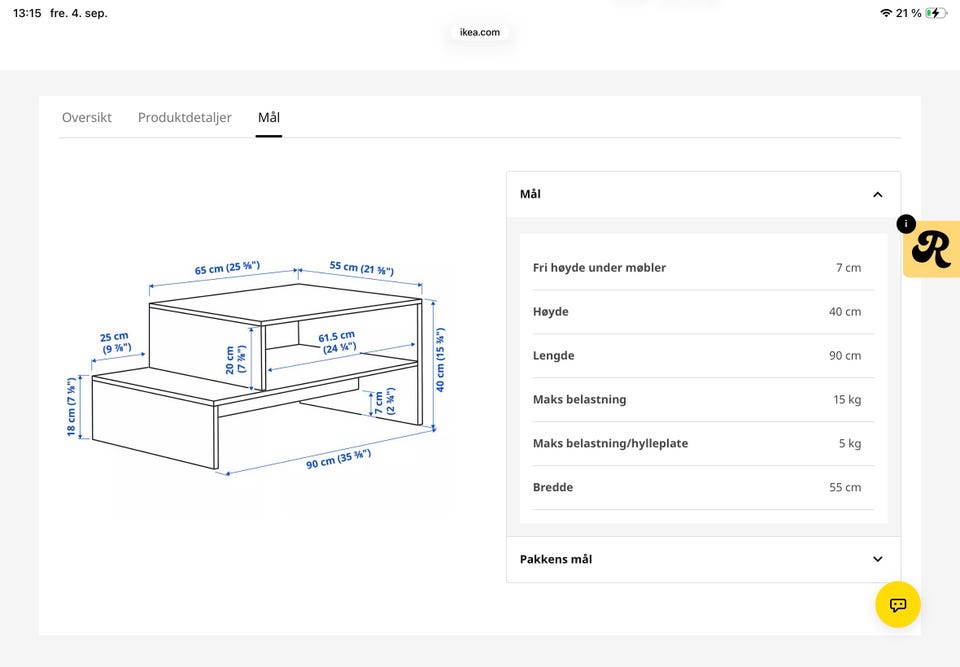Select the Mål tab
960x667 pixels.
pyautogui.click(x=269, y=118)
